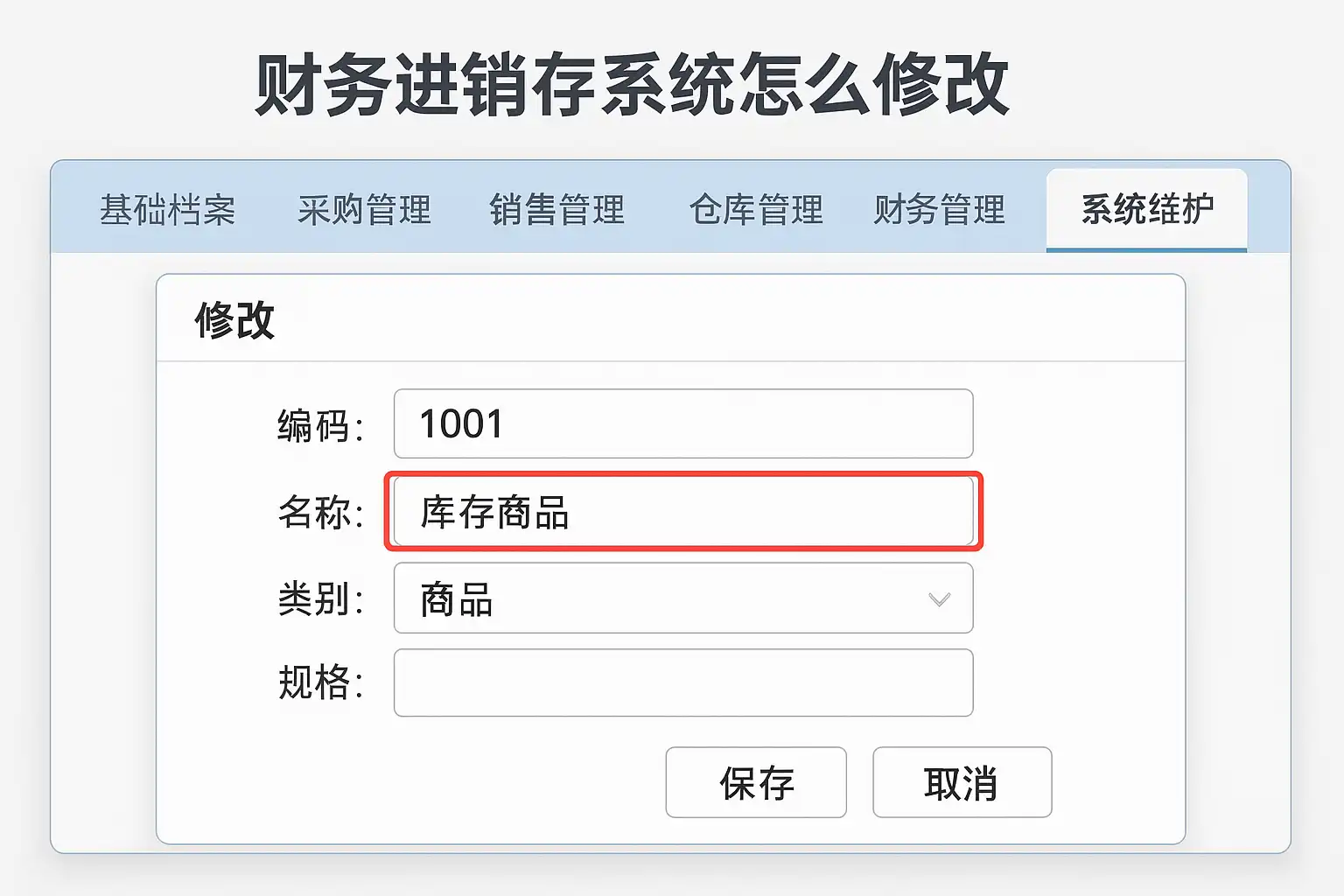
Task: Select the 销售管理 tab
Action: coord(557,210)
